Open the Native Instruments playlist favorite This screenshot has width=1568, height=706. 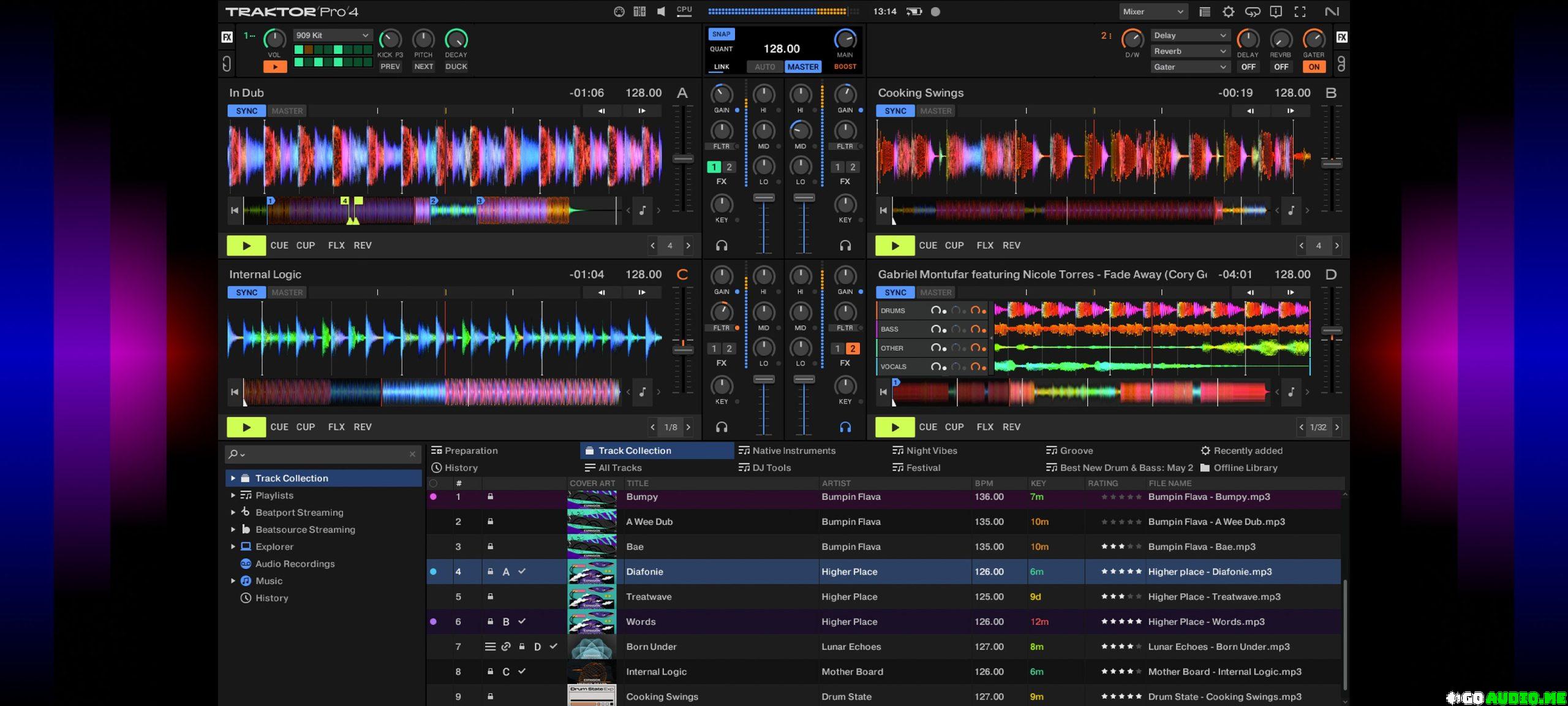(x=787, y=450)
